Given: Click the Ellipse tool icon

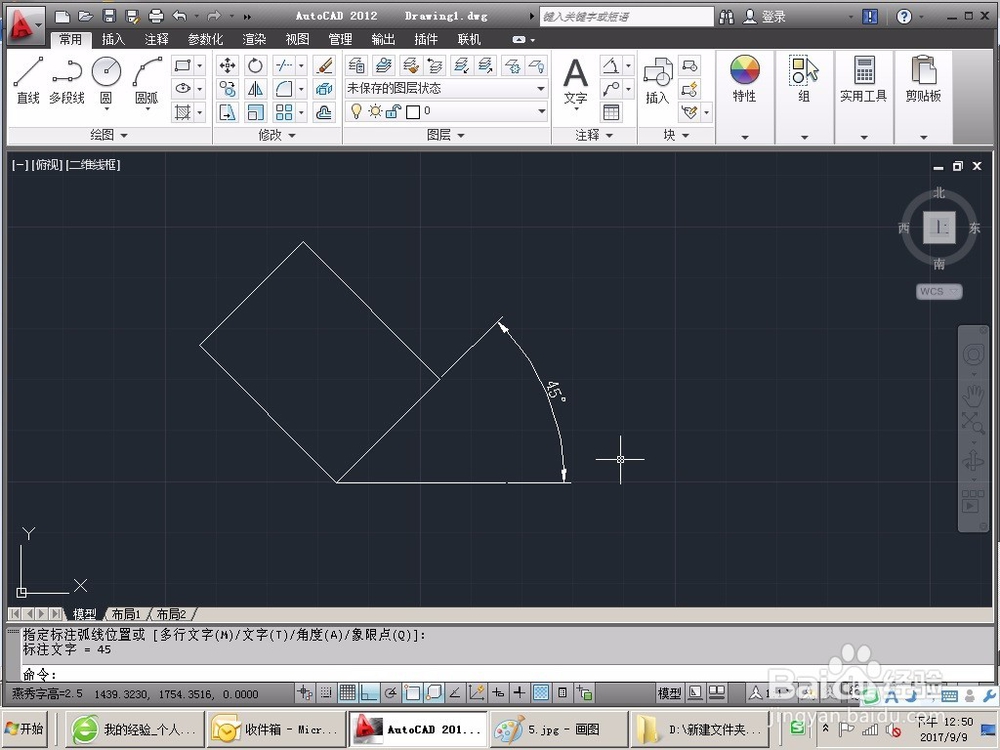Looking at the screenshot, I should coord(183,89).
